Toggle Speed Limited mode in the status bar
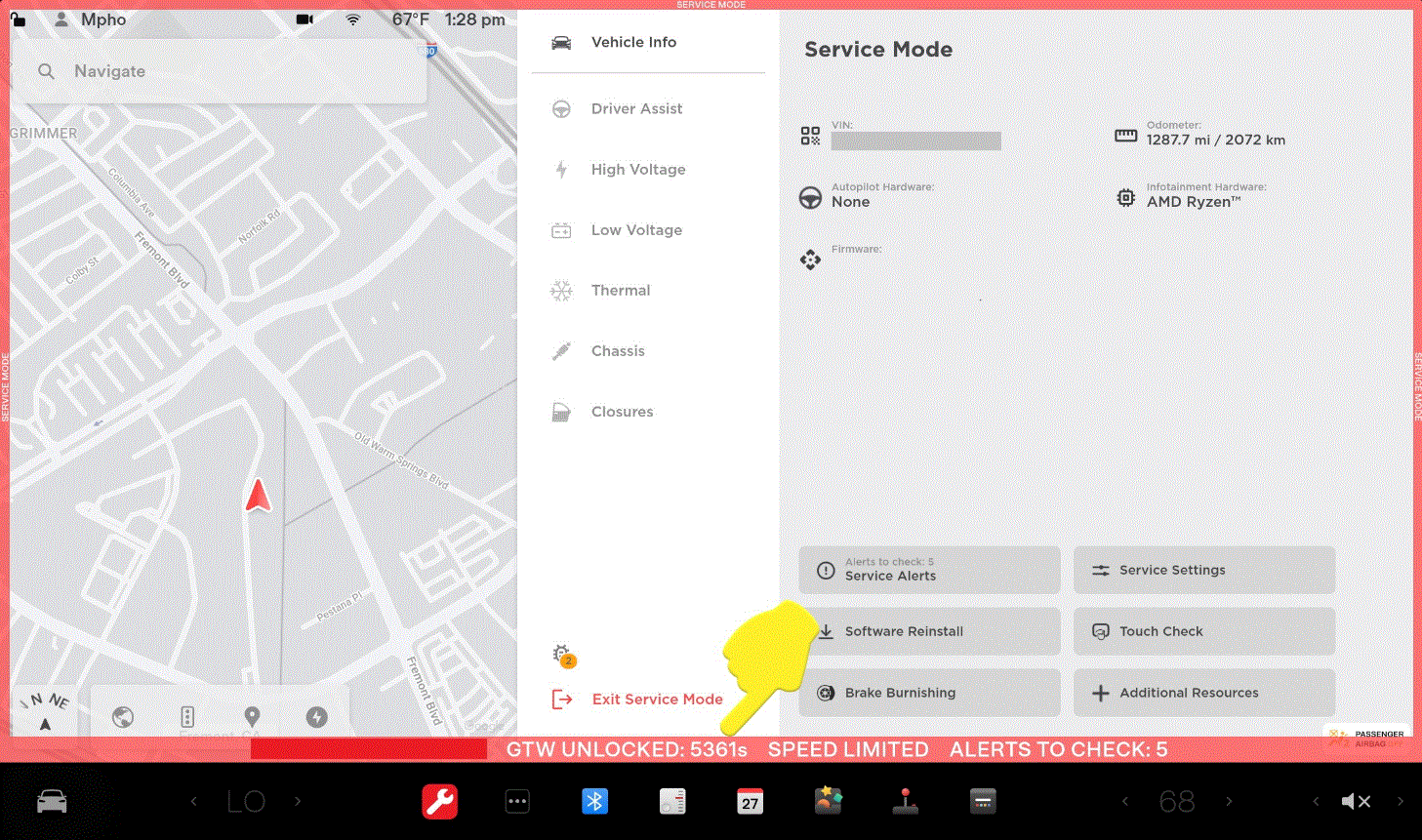Image resolution: width=1422 pixels, height=840 pixels. 847,749
